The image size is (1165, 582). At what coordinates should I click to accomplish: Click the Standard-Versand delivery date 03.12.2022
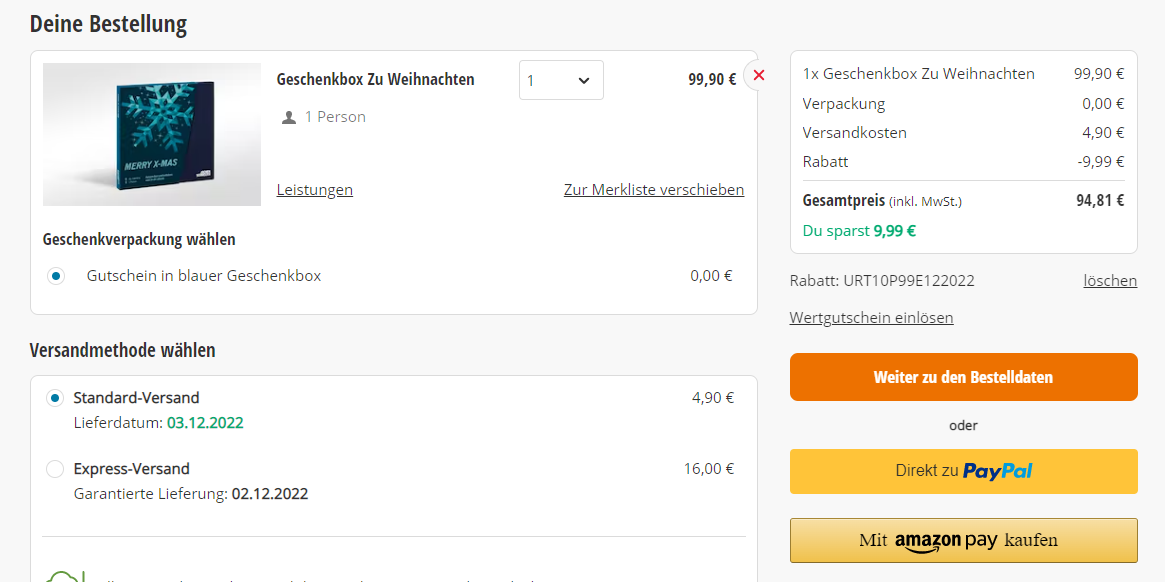coord(205,424)
